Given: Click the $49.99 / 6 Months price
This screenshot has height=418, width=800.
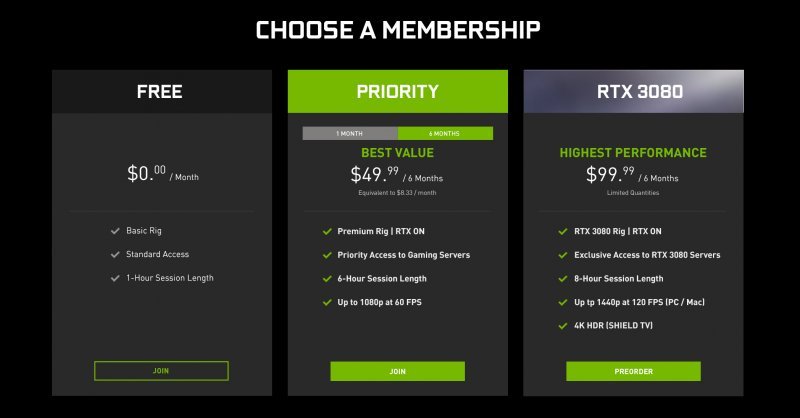Looking at the screenshot, I should (397, 177).
